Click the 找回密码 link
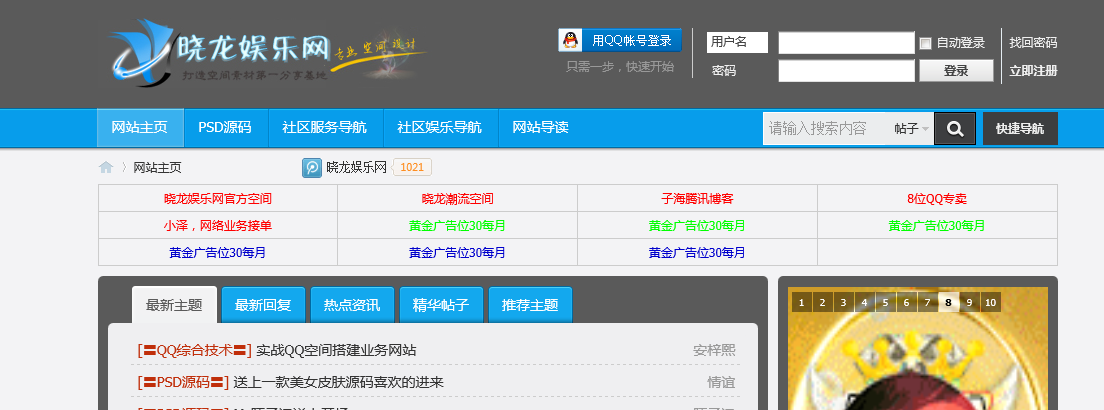Screen dimensions: 1104x410 pyautogui.click(x=1033, y=42)
